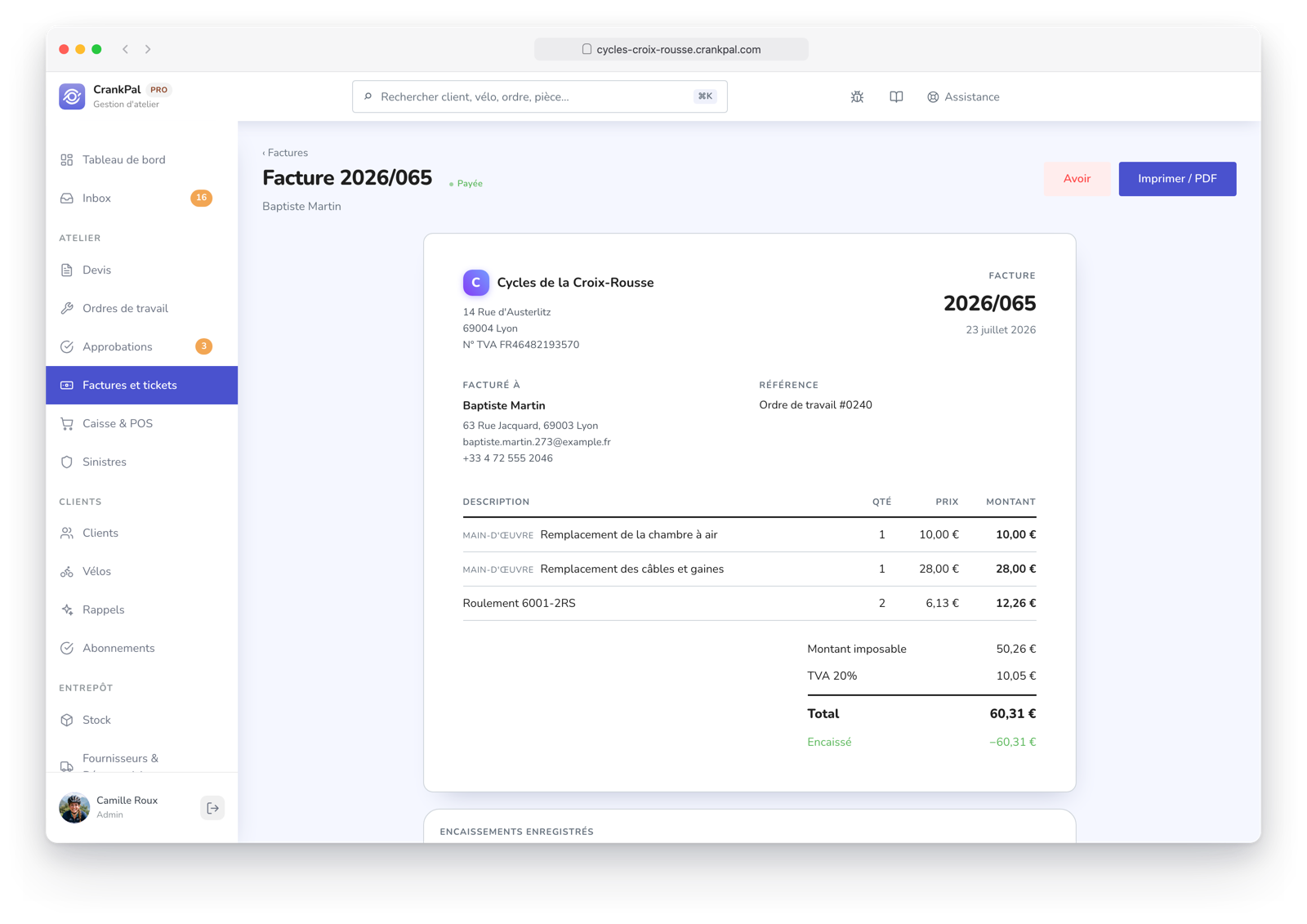Open the documentation book icon
The height and width of the screenshot is (924, 1307).
[x=896, y=96]
